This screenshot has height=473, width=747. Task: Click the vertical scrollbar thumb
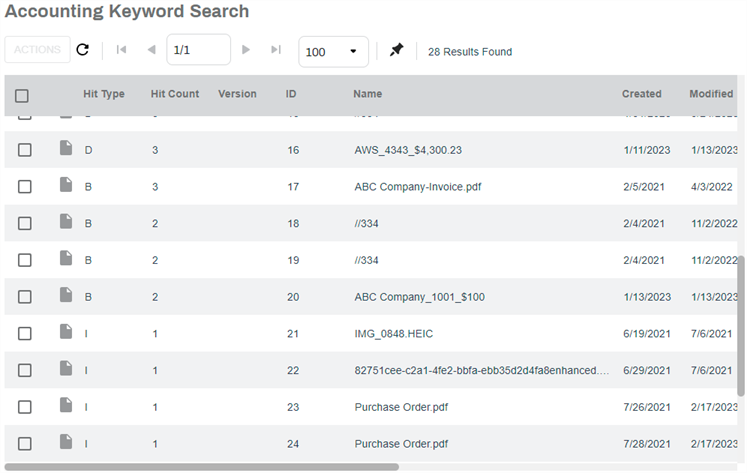[741, 326]
